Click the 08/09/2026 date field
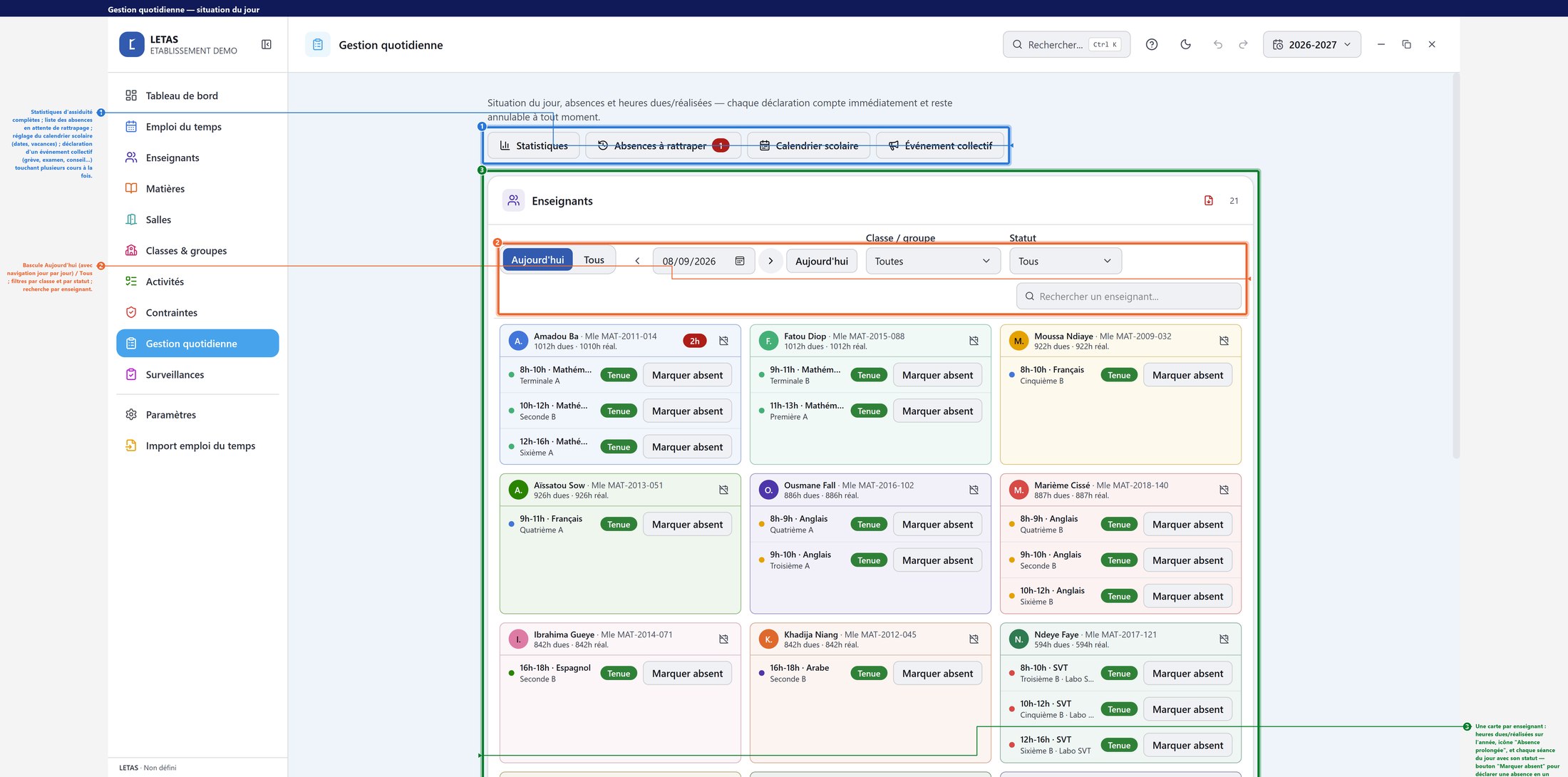 [703, 261]
